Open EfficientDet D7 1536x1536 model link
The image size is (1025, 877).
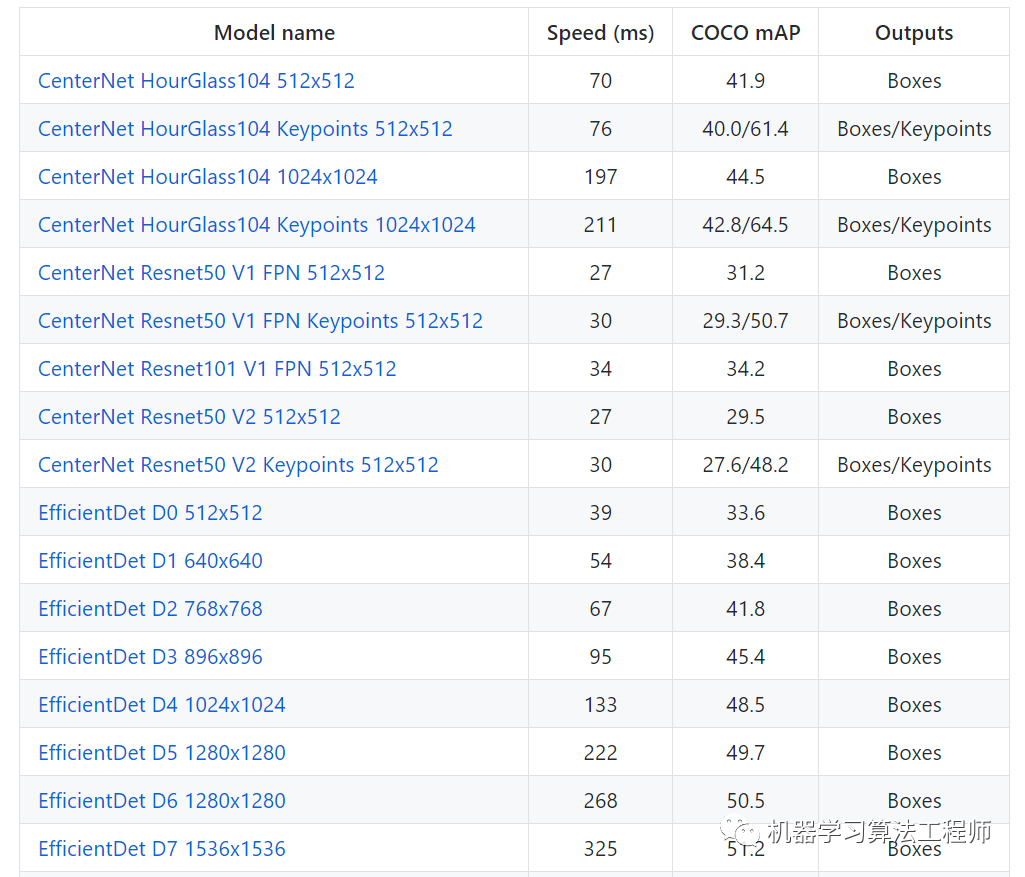click(x=162, y=849)
